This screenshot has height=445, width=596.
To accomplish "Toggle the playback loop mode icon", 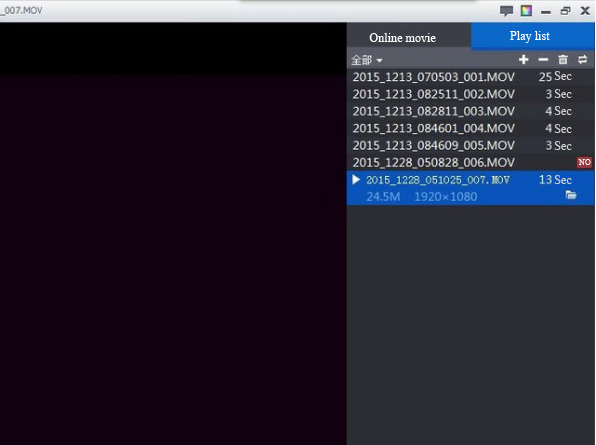I will point(582,60).
